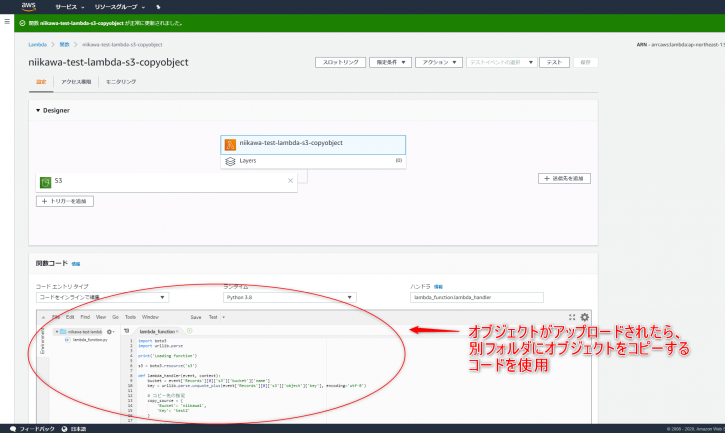This screenshot has width=725, height=433.
Task: Open the アクション dropdown
Action: [439, 62]
